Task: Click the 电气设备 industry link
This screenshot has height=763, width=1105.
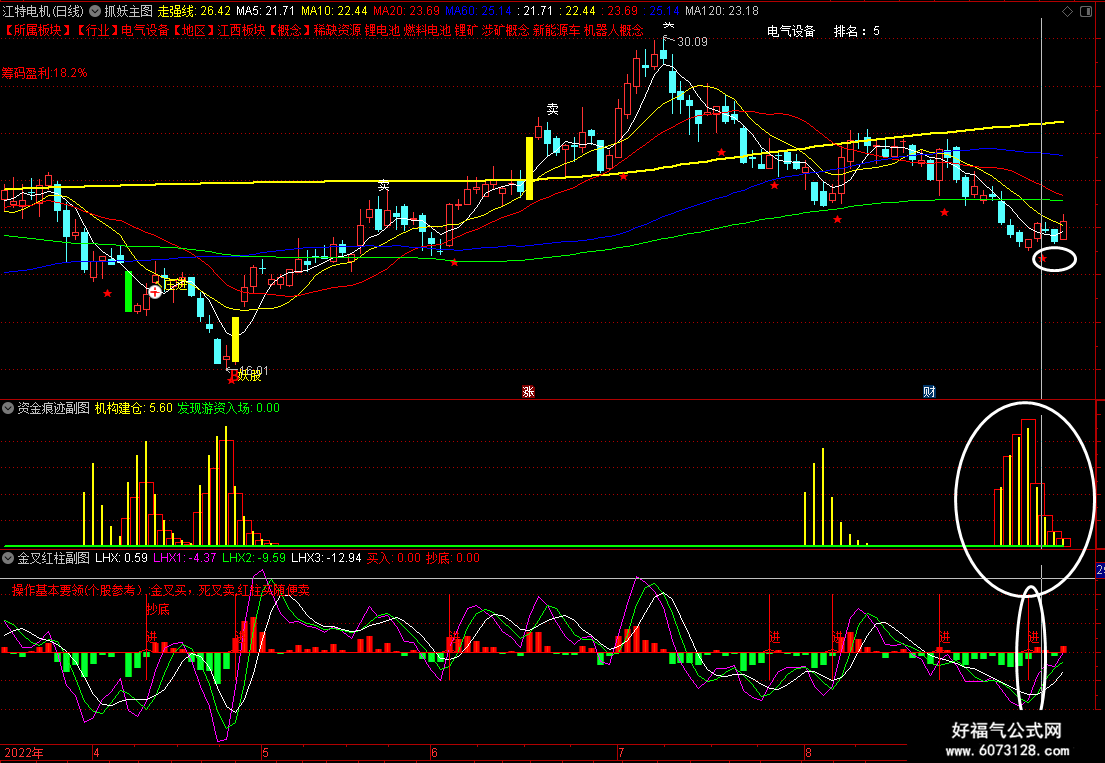Action: point(144,30)
